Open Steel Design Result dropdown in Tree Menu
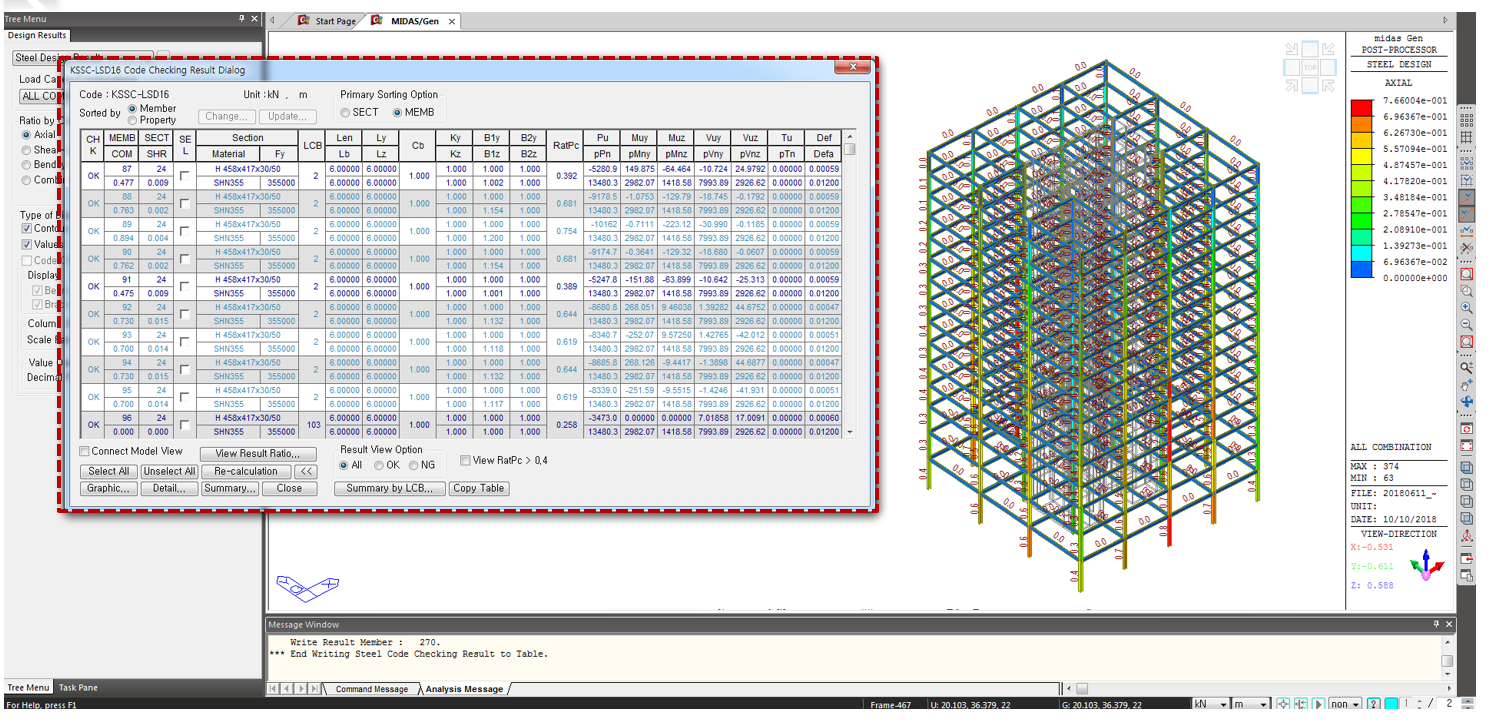 click(82, 58)
